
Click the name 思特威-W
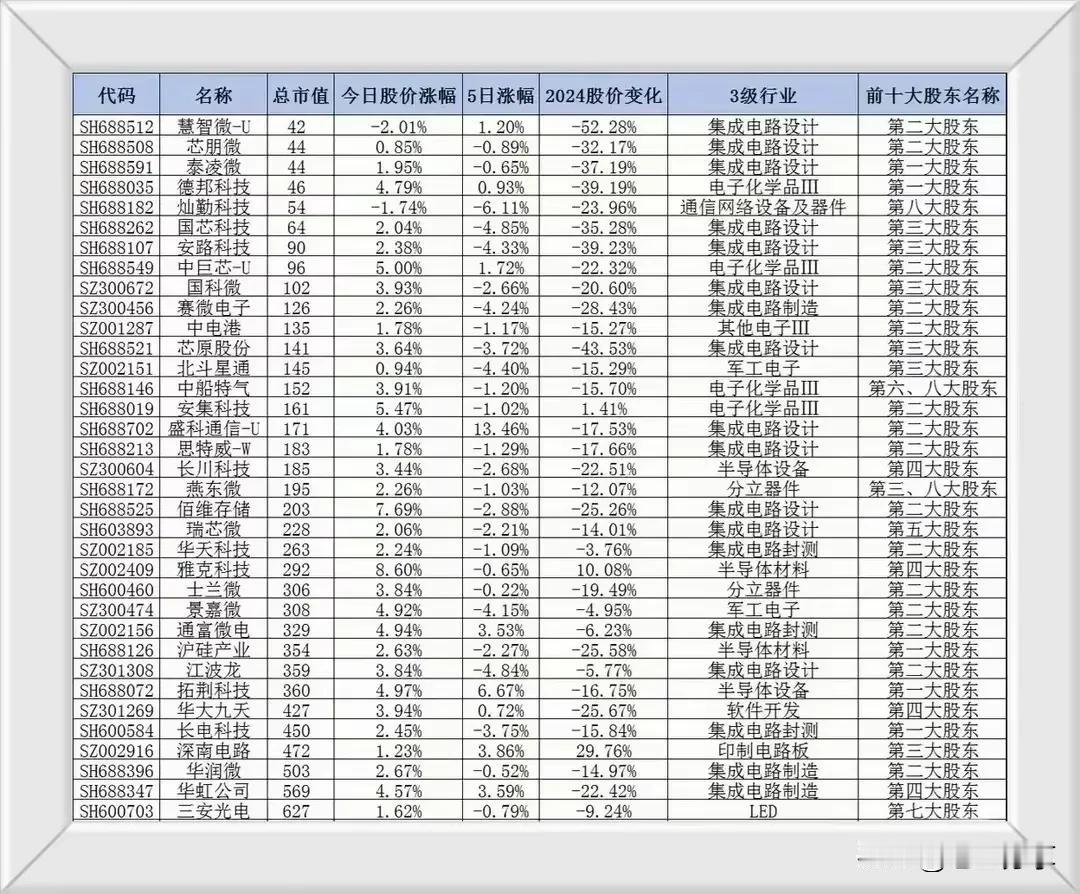coord(214,449)
